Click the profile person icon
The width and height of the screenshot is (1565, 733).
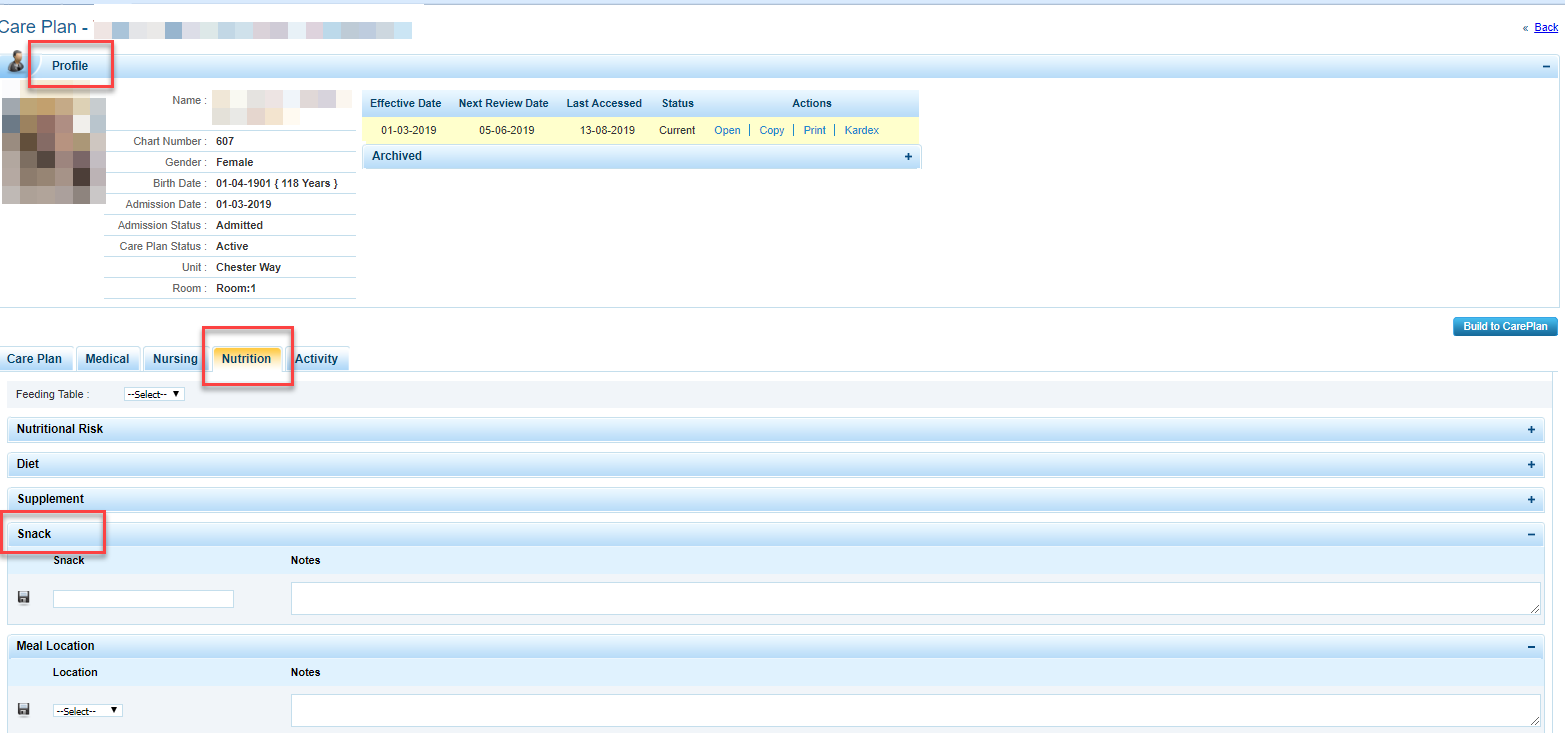tap(16, 63)
